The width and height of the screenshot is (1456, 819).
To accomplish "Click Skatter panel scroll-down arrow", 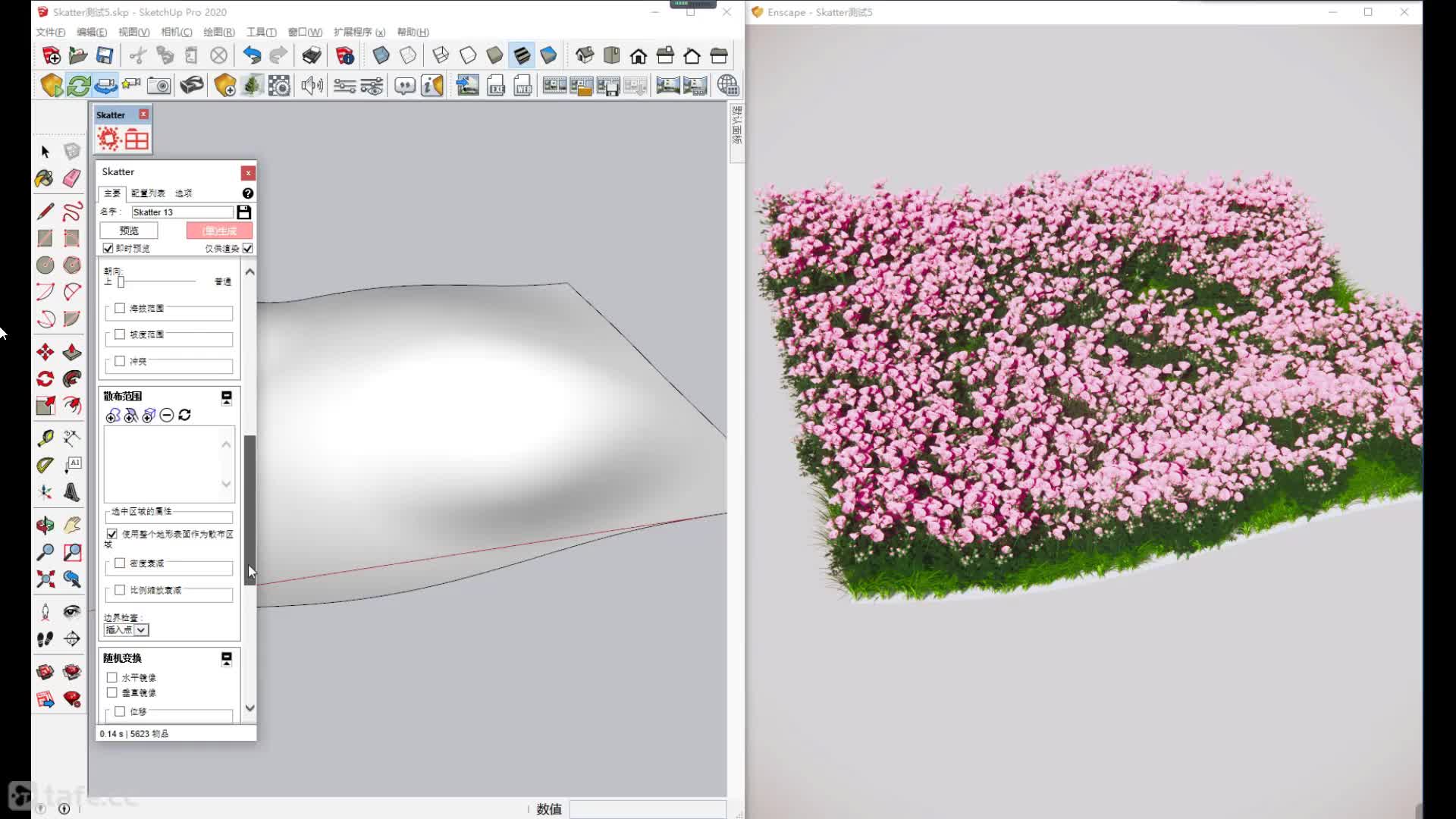I will pyautogui.click(x=249, y=708).
